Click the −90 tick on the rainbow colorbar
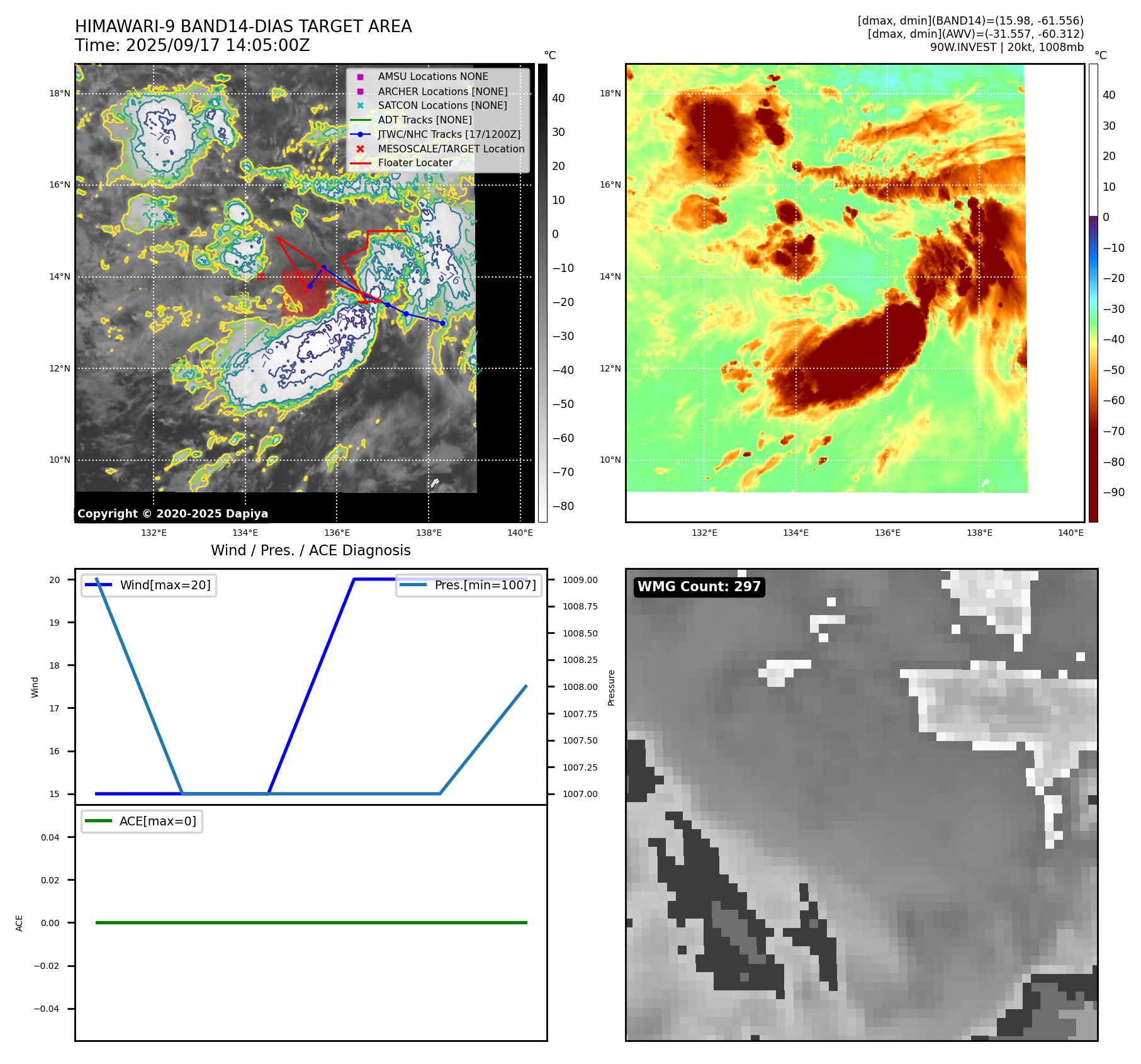Image resolution: width=1141 pixels, height=1064 pixels. [x=1114, y=492]
